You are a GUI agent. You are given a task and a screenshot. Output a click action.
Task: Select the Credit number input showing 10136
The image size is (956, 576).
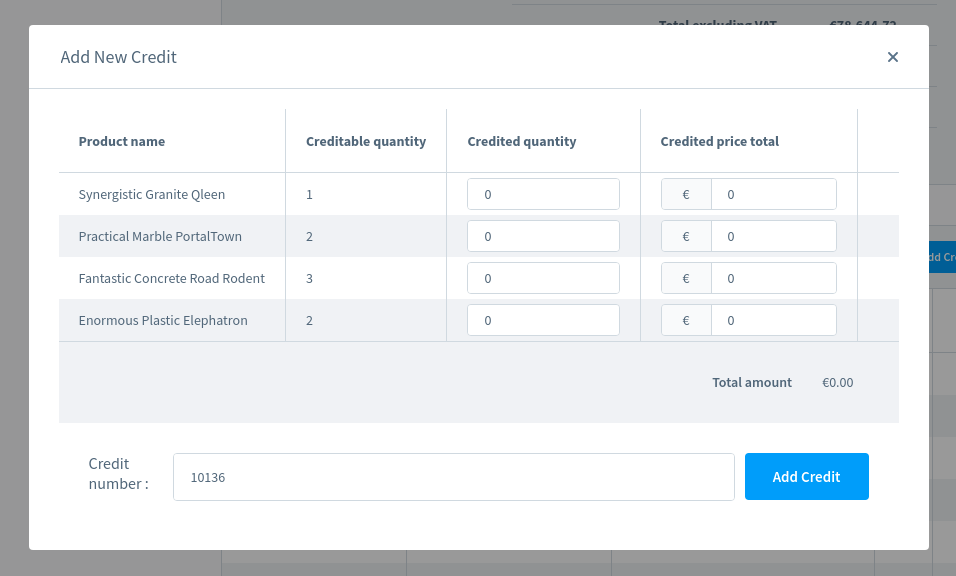click(453, 477)
